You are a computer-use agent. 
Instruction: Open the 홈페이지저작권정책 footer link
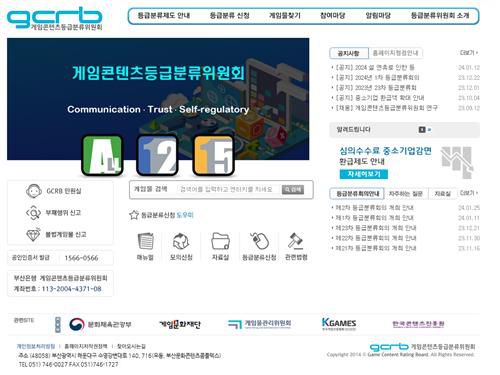click(x=86, y=346)
